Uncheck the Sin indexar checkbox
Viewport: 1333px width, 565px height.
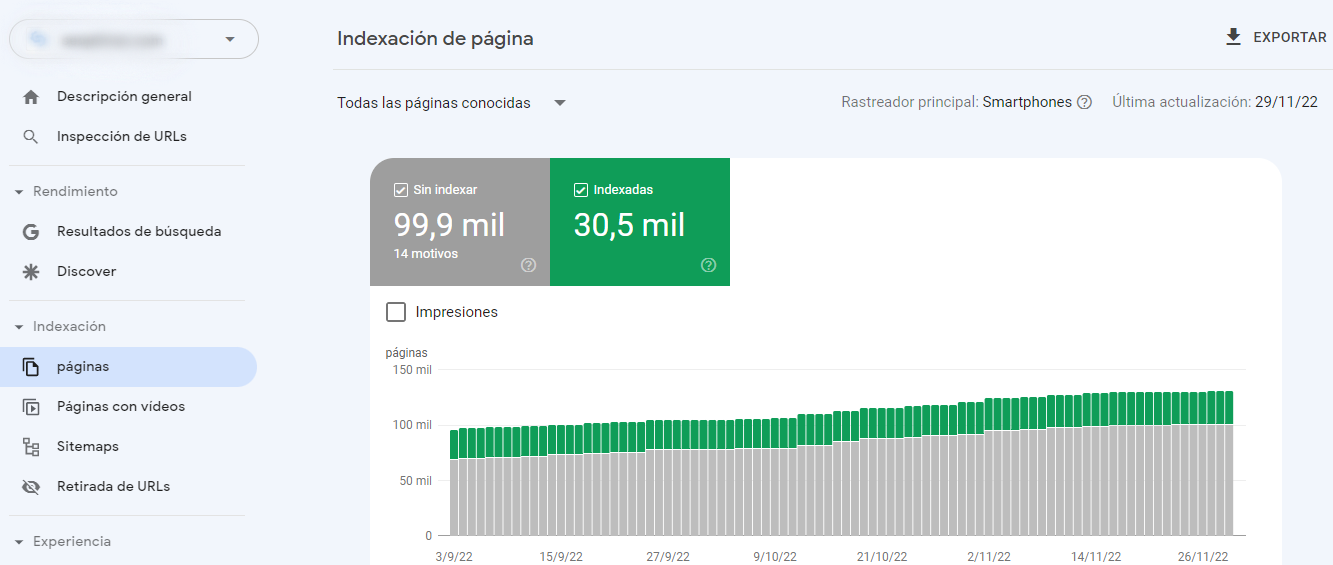pos(401,190)
